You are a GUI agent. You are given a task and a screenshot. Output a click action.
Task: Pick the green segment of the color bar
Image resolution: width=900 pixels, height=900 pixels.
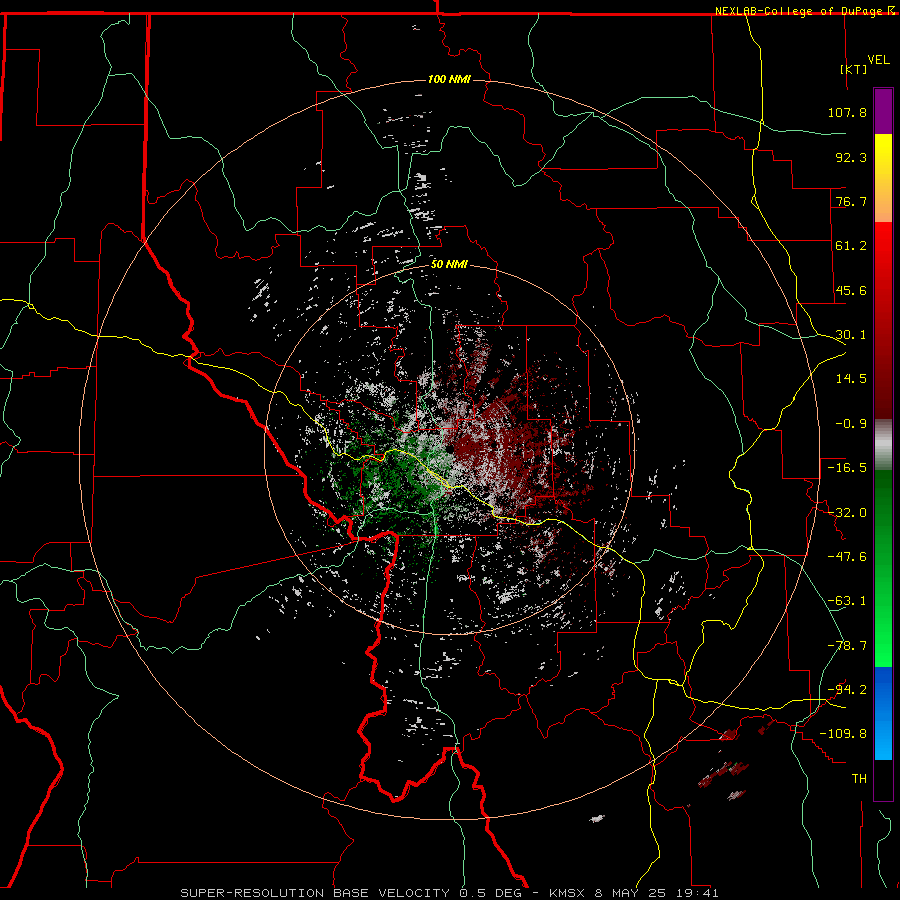point(883,568)
